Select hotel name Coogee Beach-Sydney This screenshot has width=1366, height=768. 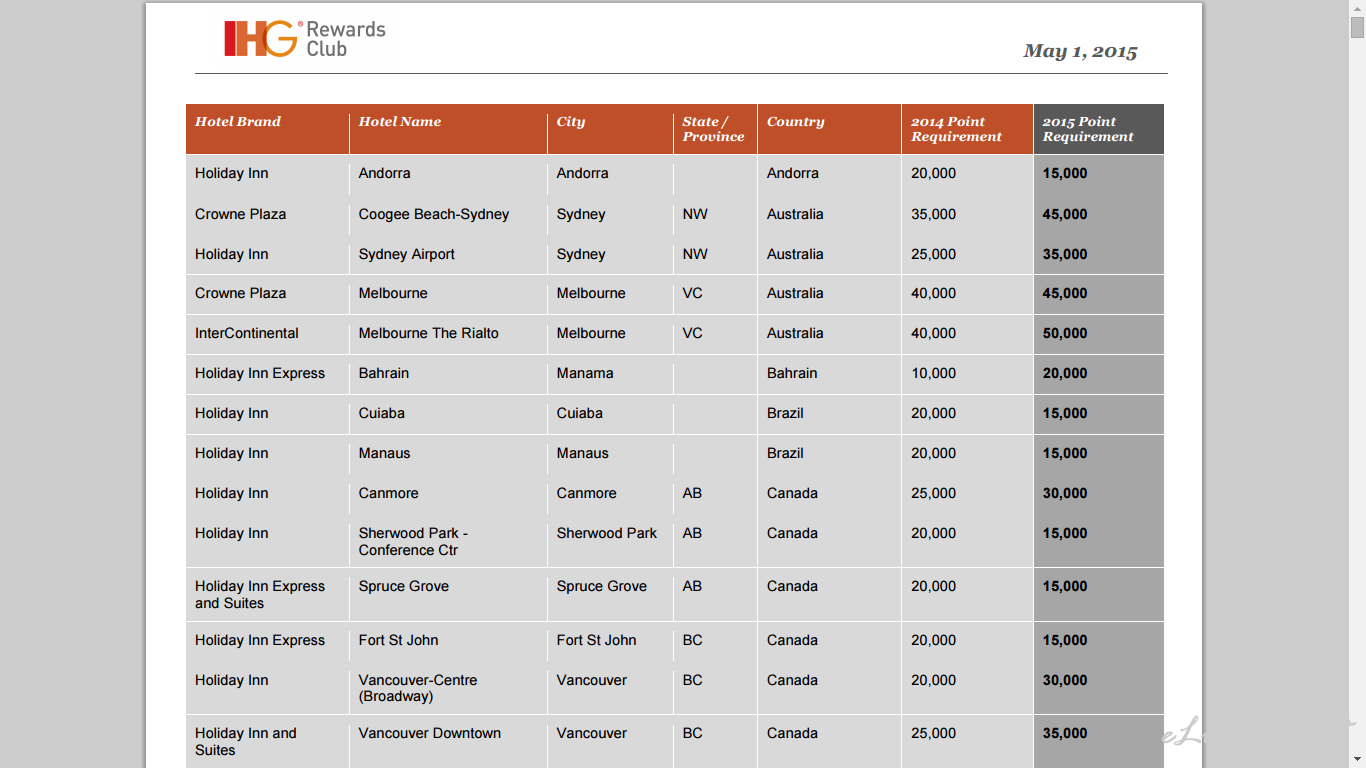point(434,214)
